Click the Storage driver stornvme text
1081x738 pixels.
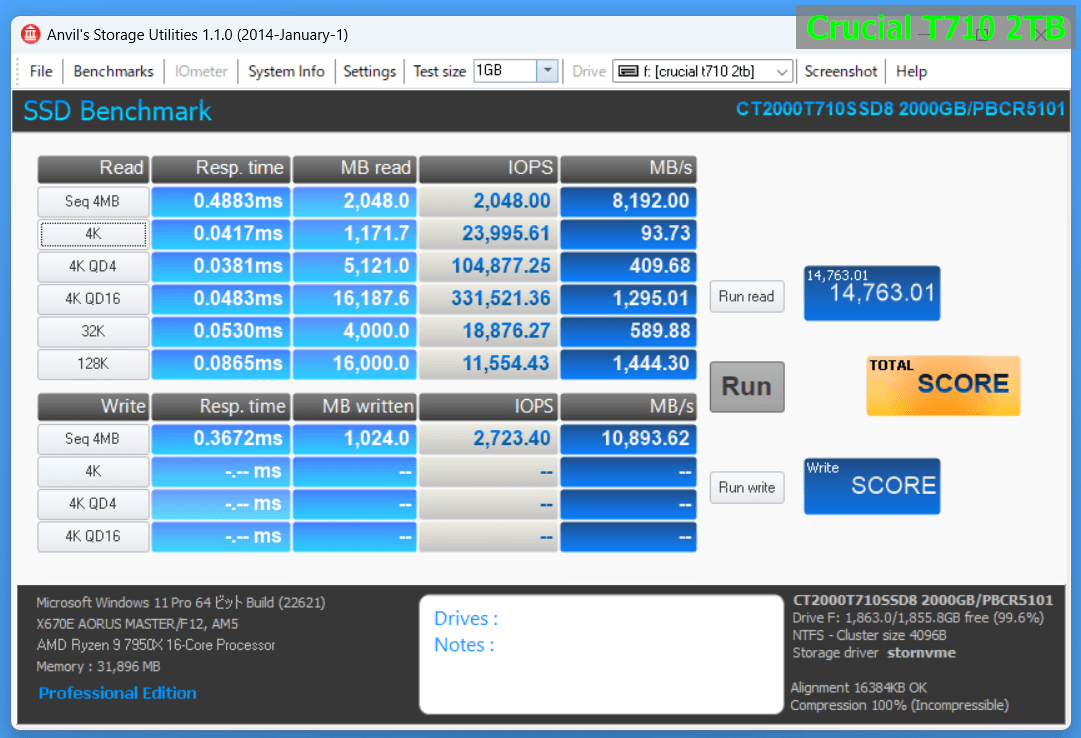pos(873,653)
